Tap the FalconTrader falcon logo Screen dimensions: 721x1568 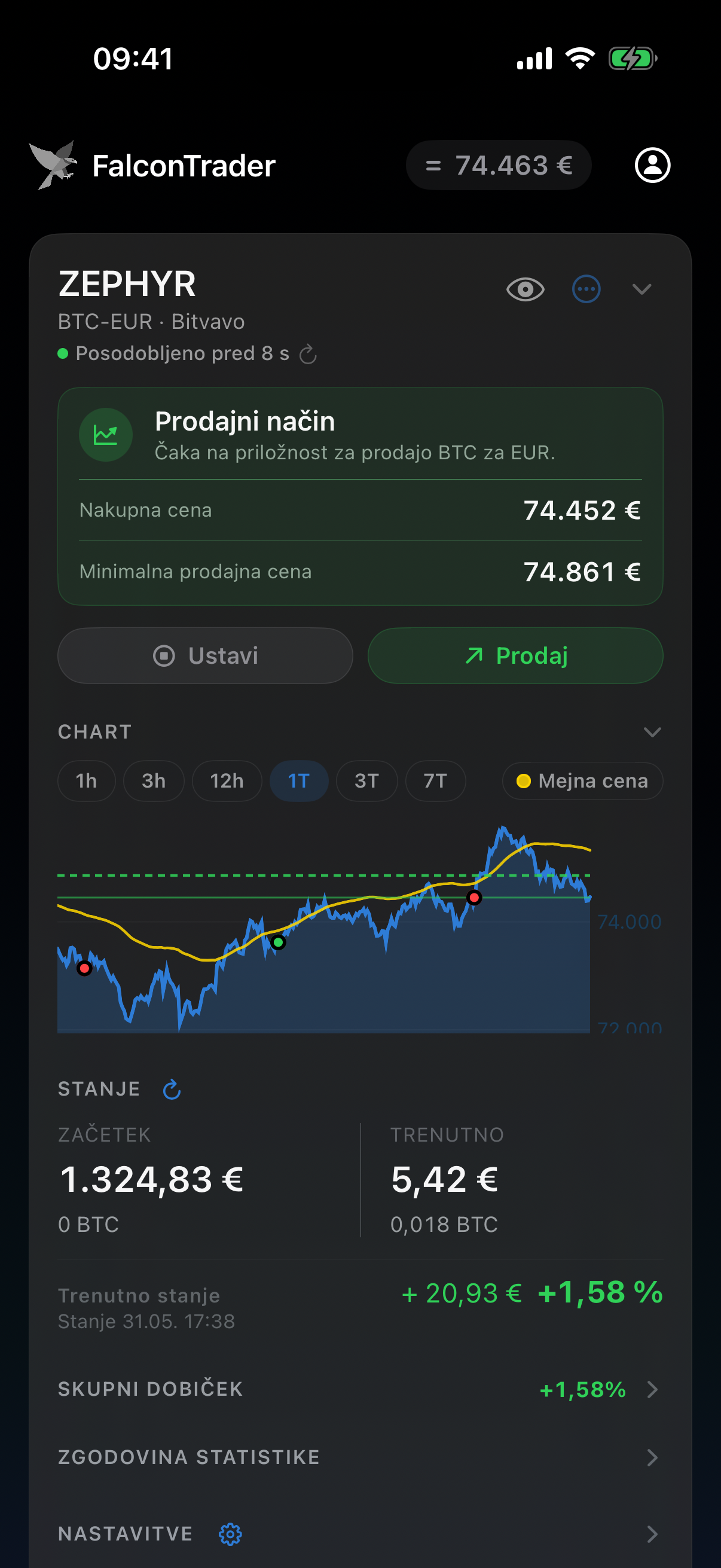click(54, 165)
